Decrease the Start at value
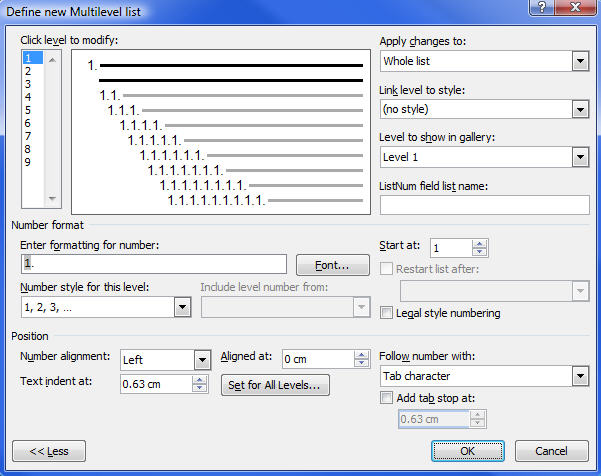Viewport: 601px width, 476px height. point(479,252)
